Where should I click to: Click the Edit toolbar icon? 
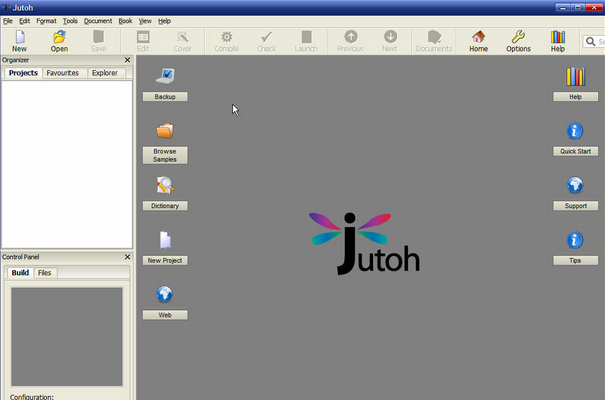[x=143, y=37]
